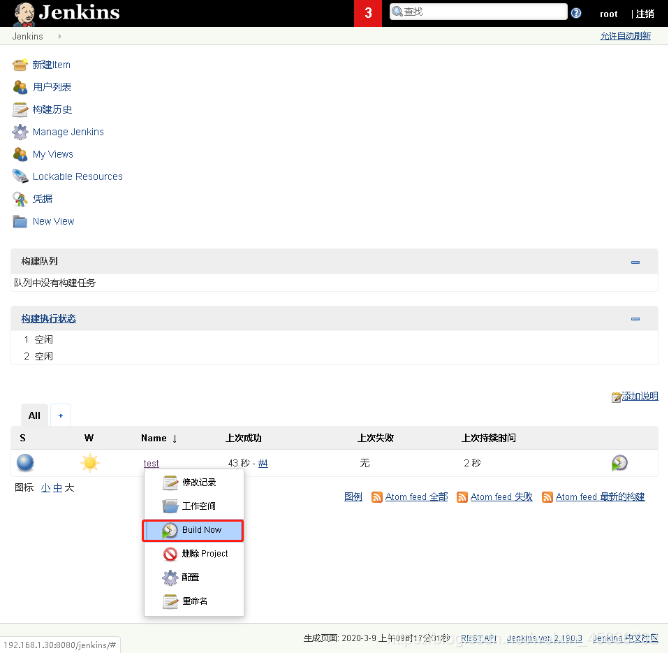Click the 允许自动刷新 link
The image size is (668, 657).
[x=625, y=36]
